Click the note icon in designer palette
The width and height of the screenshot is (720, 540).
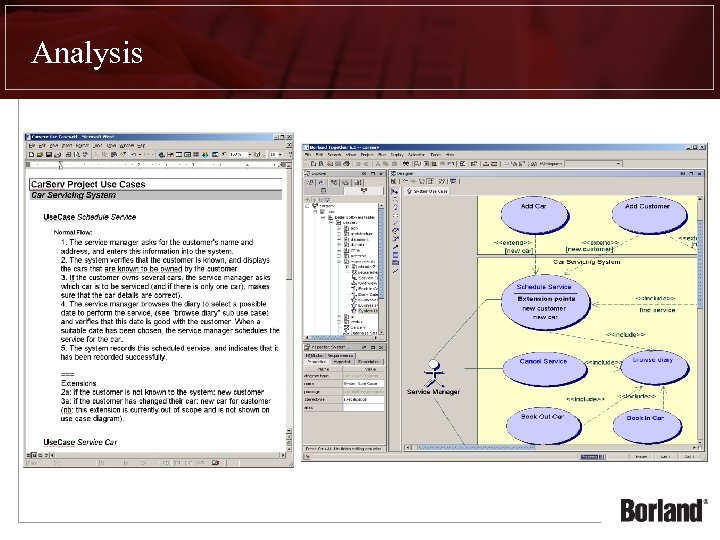pyautogui.click(x=395, y=262)
